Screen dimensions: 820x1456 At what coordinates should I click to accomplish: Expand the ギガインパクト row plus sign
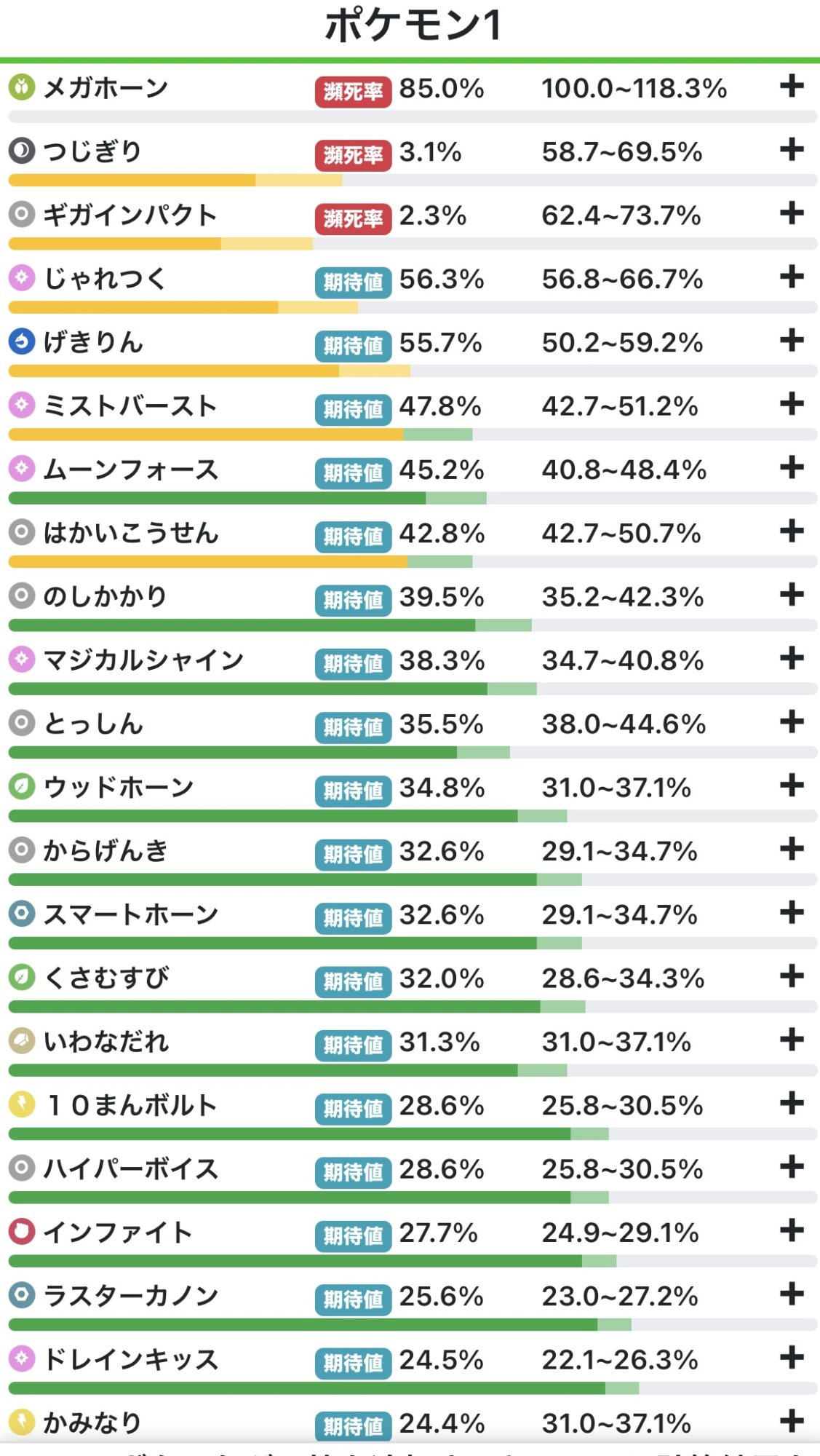pyautogui.click(x=792, y=214)
